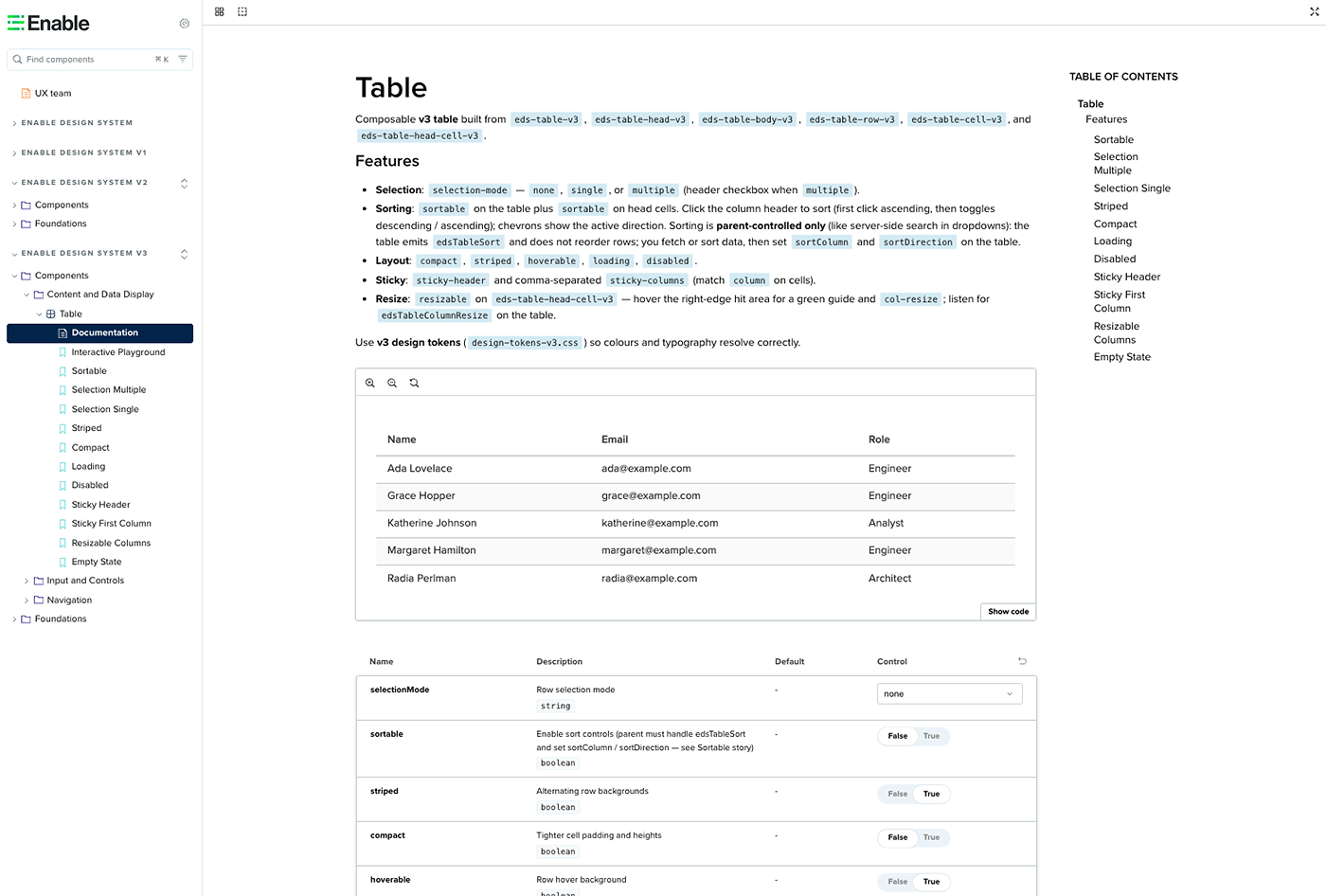Open the settings gear in the sidebar
Image resolution: width=1326 pixels, height=896 pixels.
coord(184,24)
